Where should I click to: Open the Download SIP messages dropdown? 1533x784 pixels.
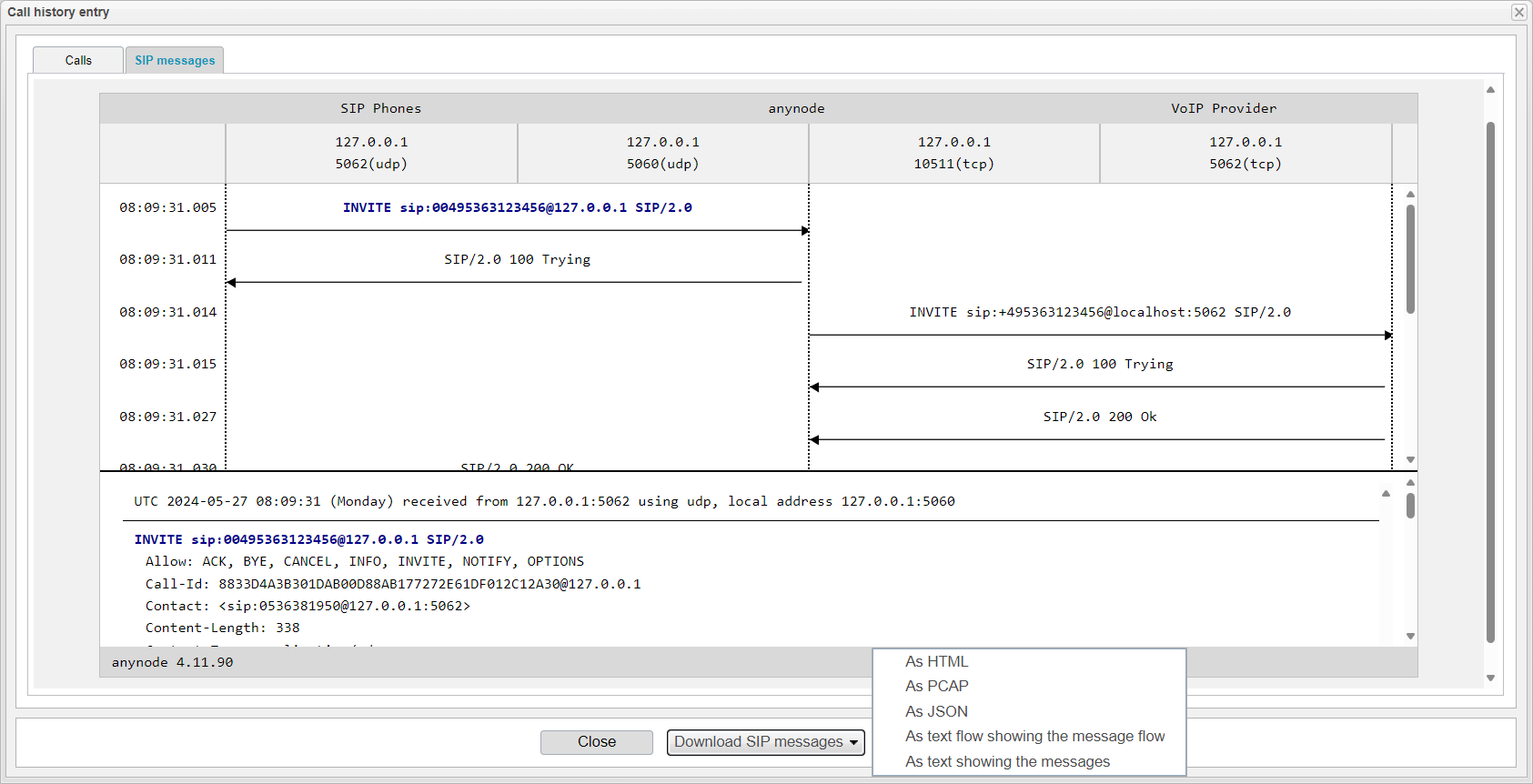[x=766, y=742]
